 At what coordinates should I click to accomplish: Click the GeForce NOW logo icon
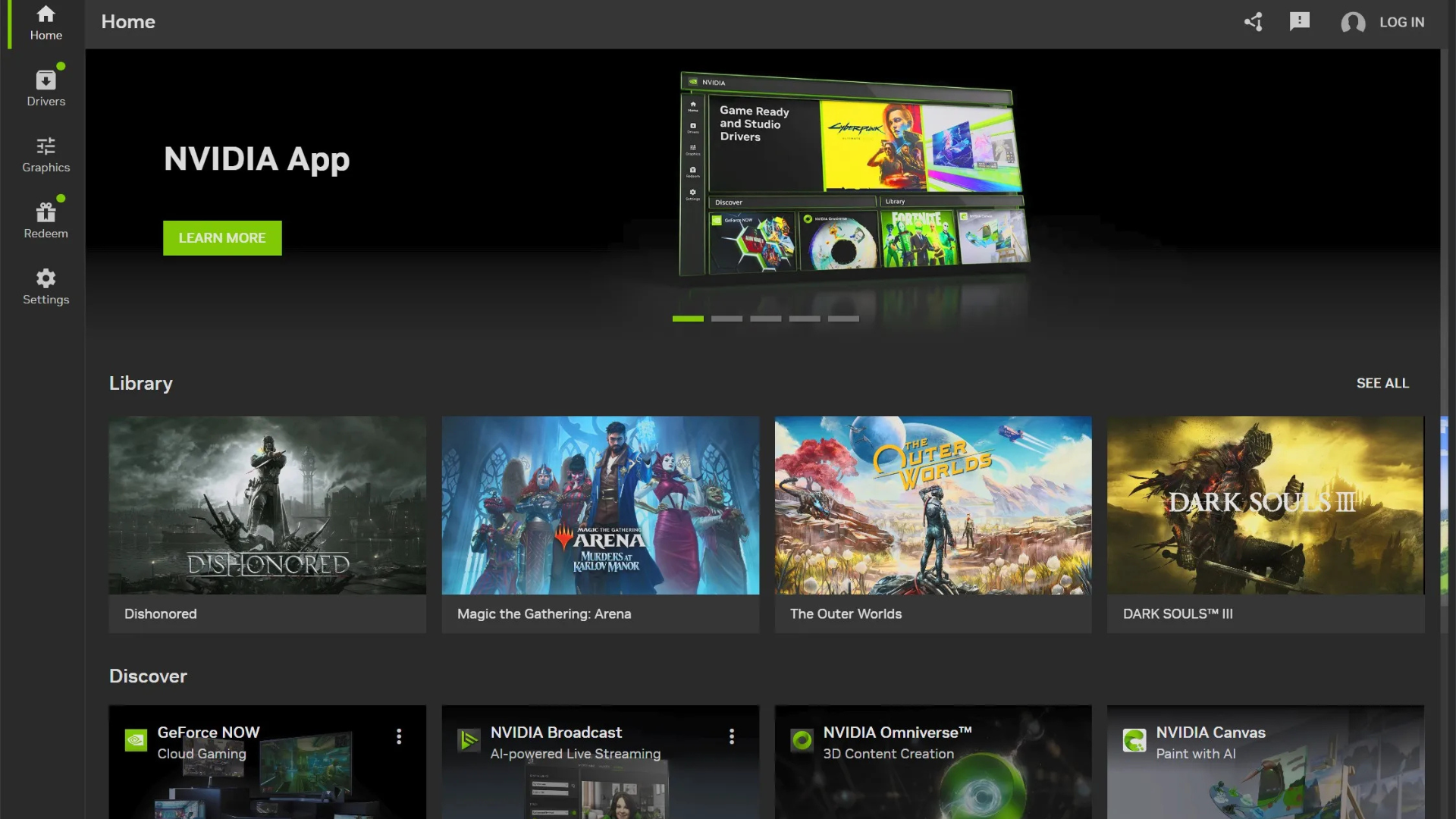click(136, 740)
